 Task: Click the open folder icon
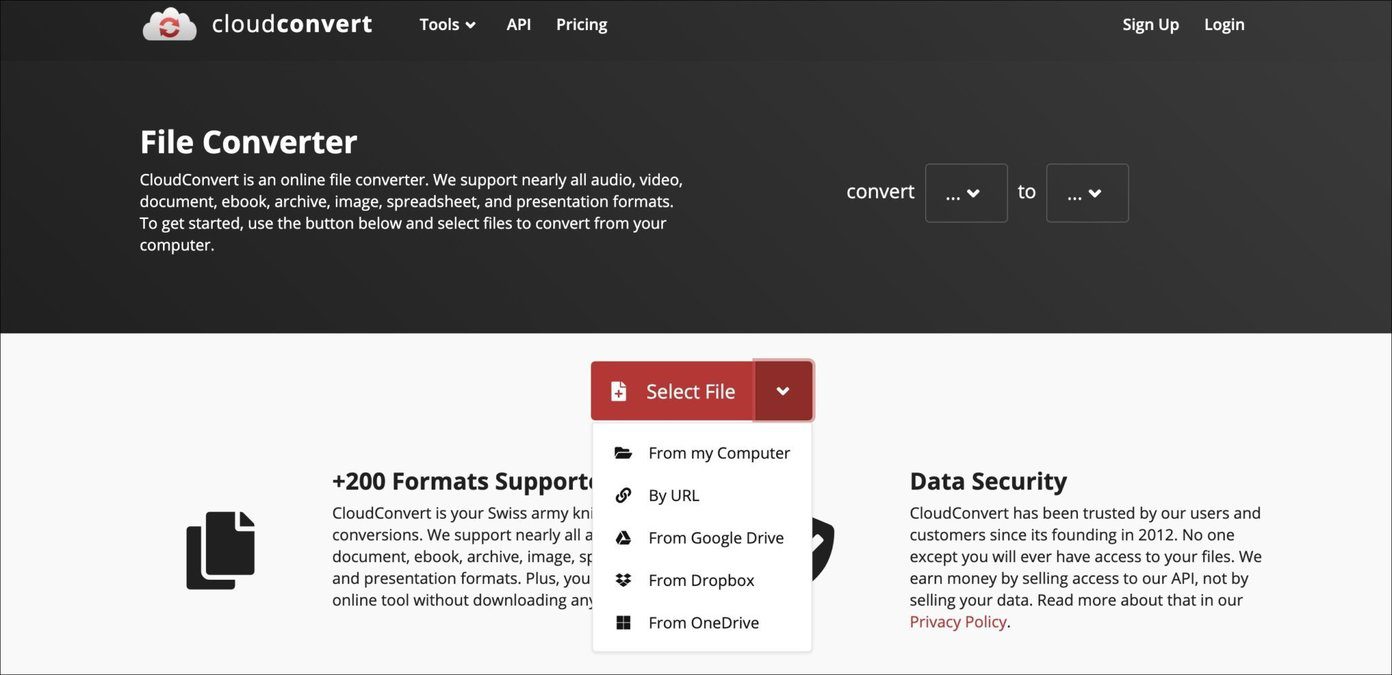point(623,453)
